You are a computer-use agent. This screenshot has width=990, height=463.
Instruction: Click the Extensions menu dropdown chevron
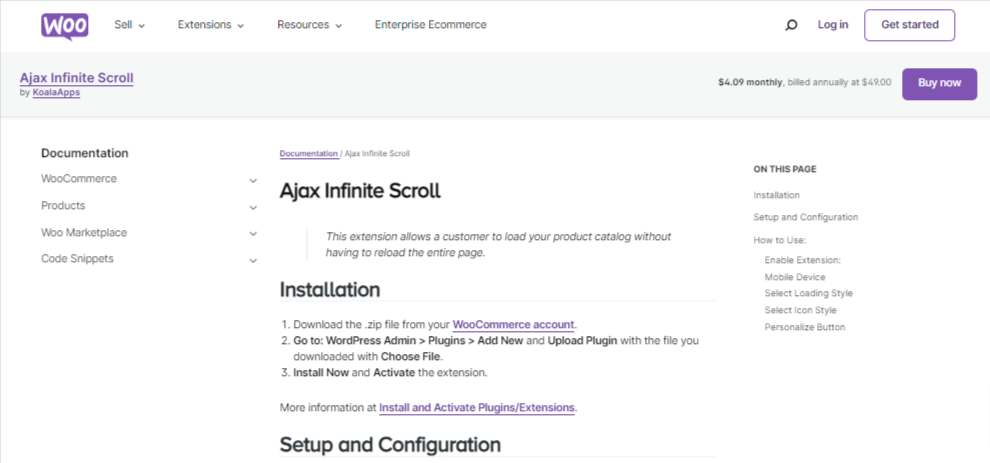[x=241, y=27]
